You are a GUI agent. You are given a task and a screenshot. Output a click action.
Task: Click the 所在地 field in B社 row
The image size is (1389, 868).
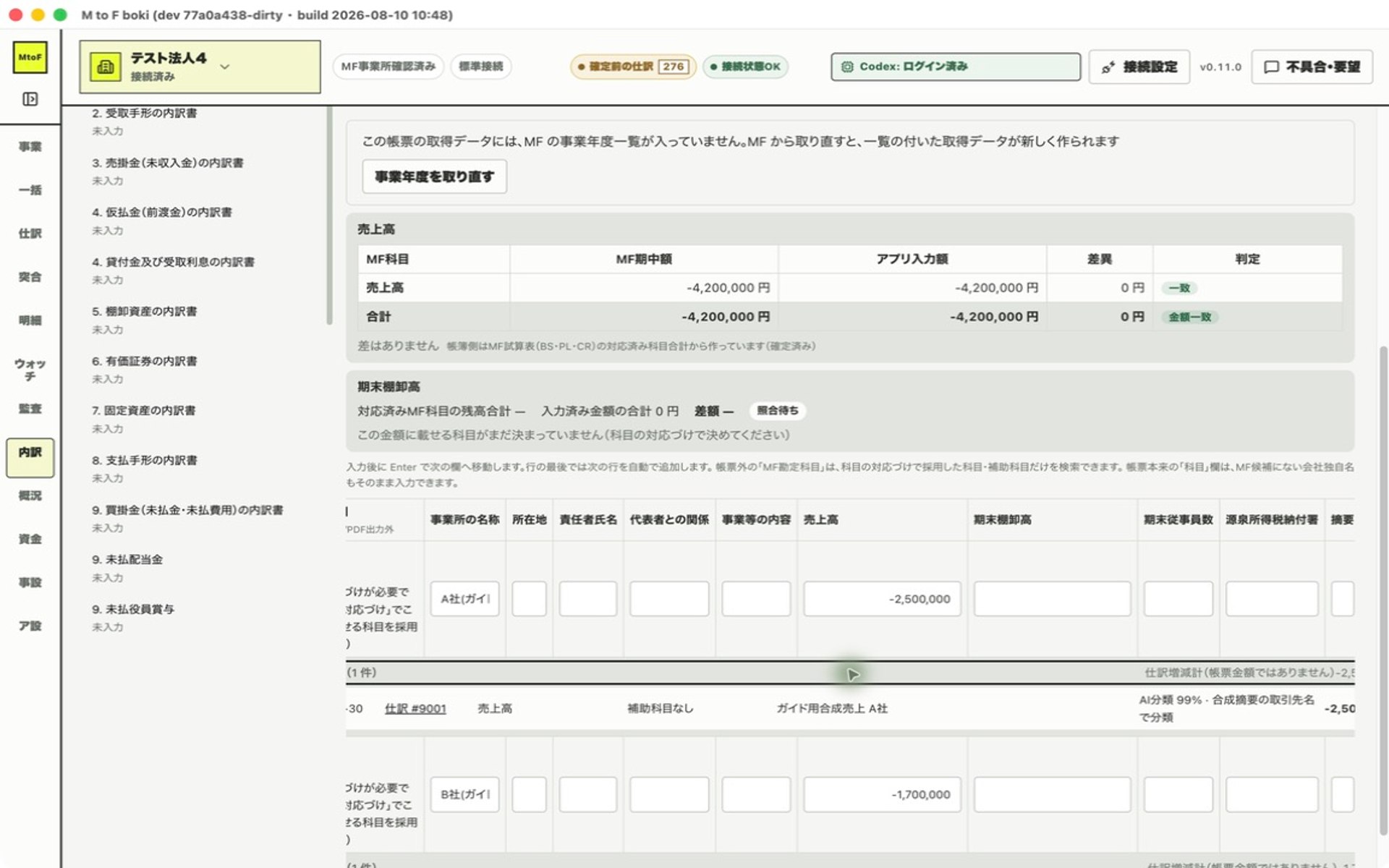tap(529, 794)
